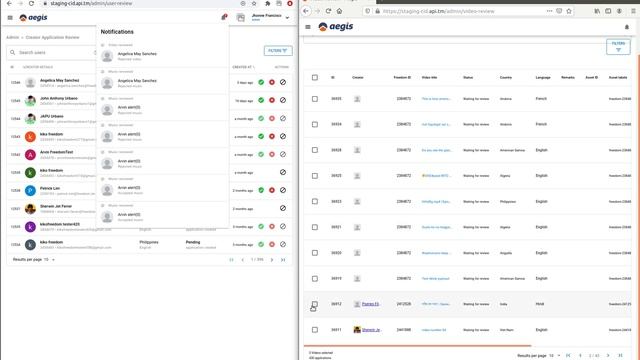Click Sherwin Jet Ferrer row in user list

(x=149, y=209)
